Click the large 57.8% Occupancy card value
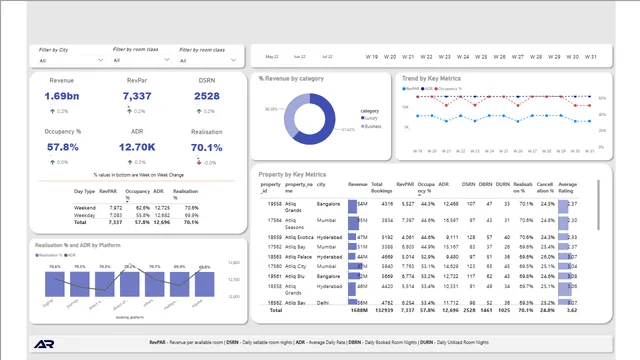The width and height of the screenshot is (640, 360). point(62,147)
